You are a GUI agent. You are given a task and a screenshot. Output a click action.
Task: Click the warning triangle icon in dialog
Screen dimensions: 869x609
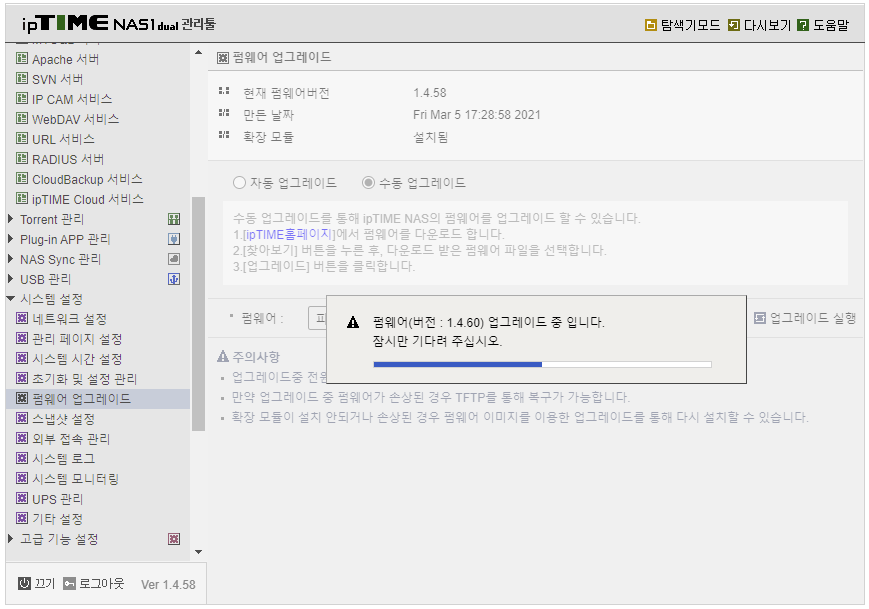[353, 323]
